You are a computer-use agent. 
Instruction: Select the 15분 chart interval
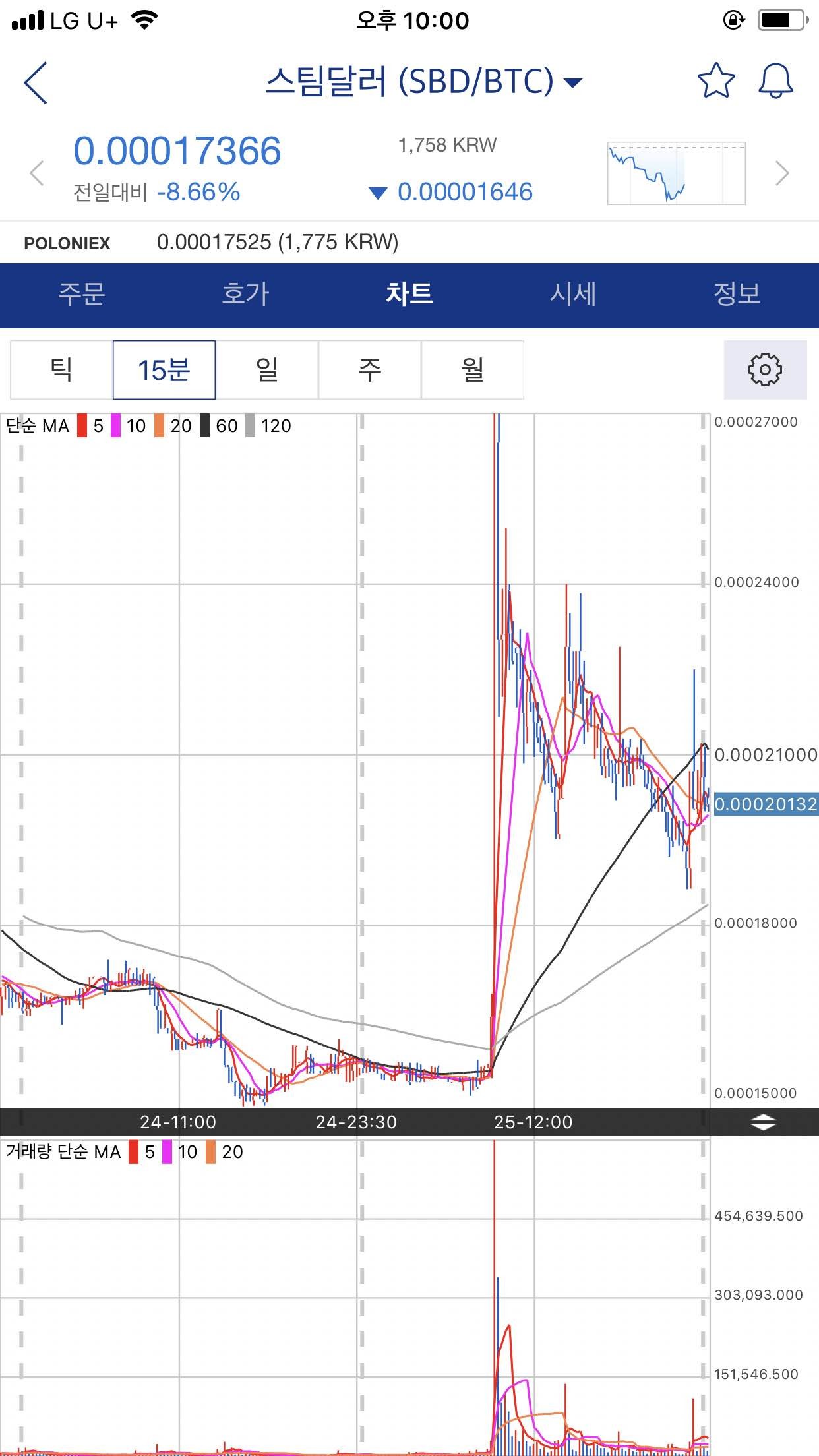point(164,370)
